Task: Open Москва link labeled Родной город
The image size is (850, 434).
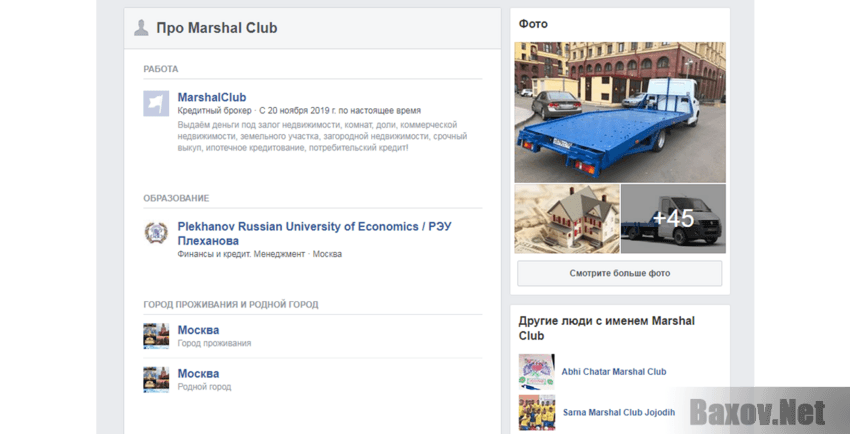Action: pos(198,373)
